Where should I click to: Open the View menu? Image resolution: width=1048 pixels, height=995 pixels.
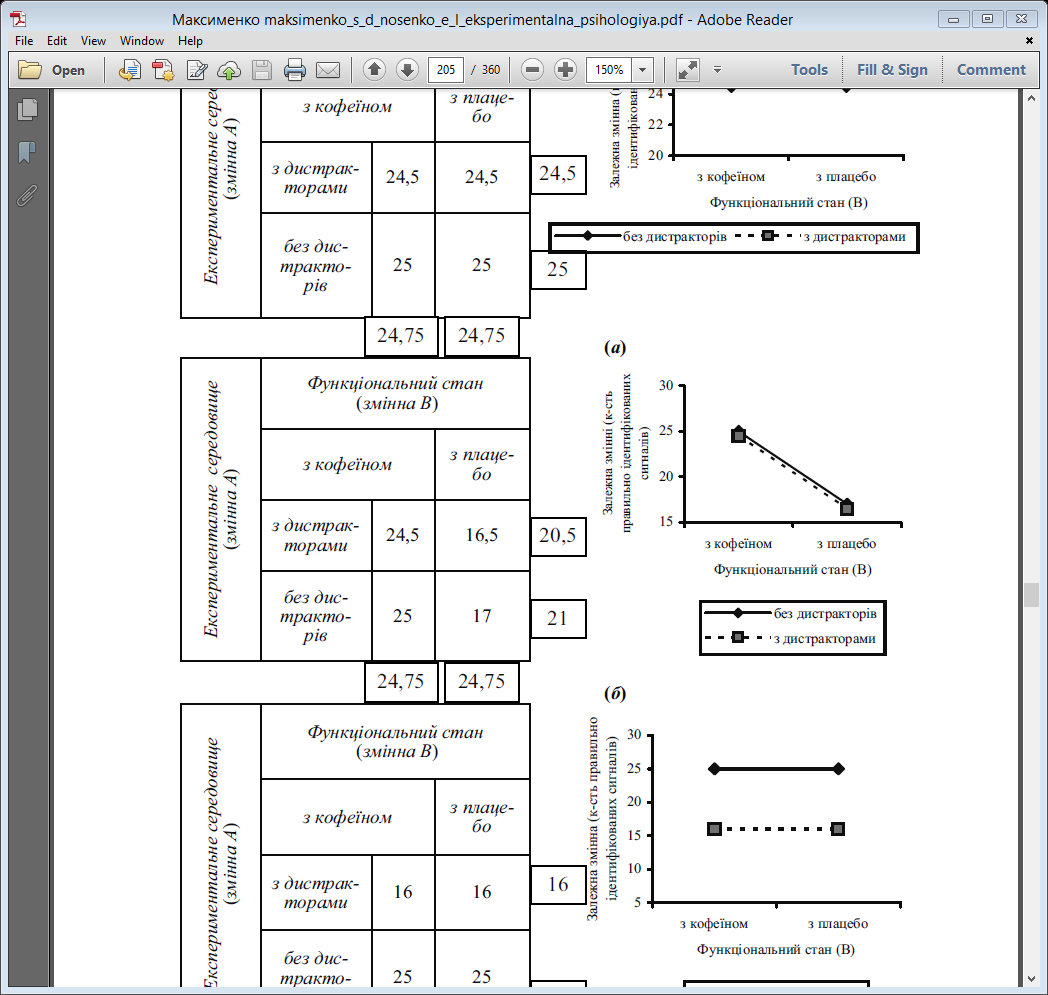[x=93, y=41]
